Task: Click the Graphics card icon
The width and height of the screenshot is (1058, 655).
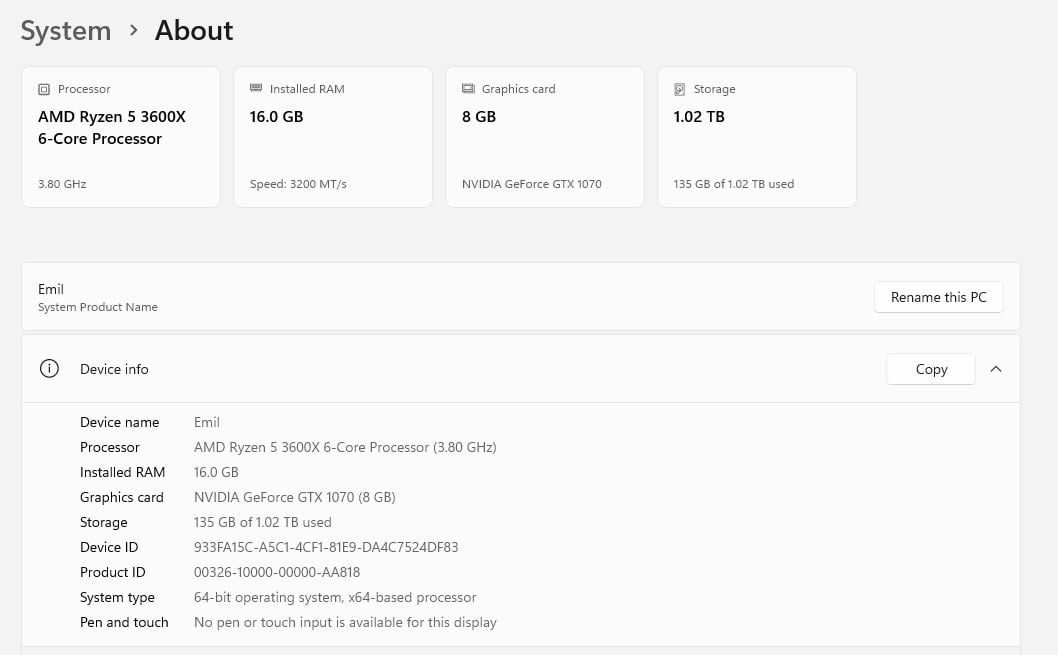Action: coord(468,88)
